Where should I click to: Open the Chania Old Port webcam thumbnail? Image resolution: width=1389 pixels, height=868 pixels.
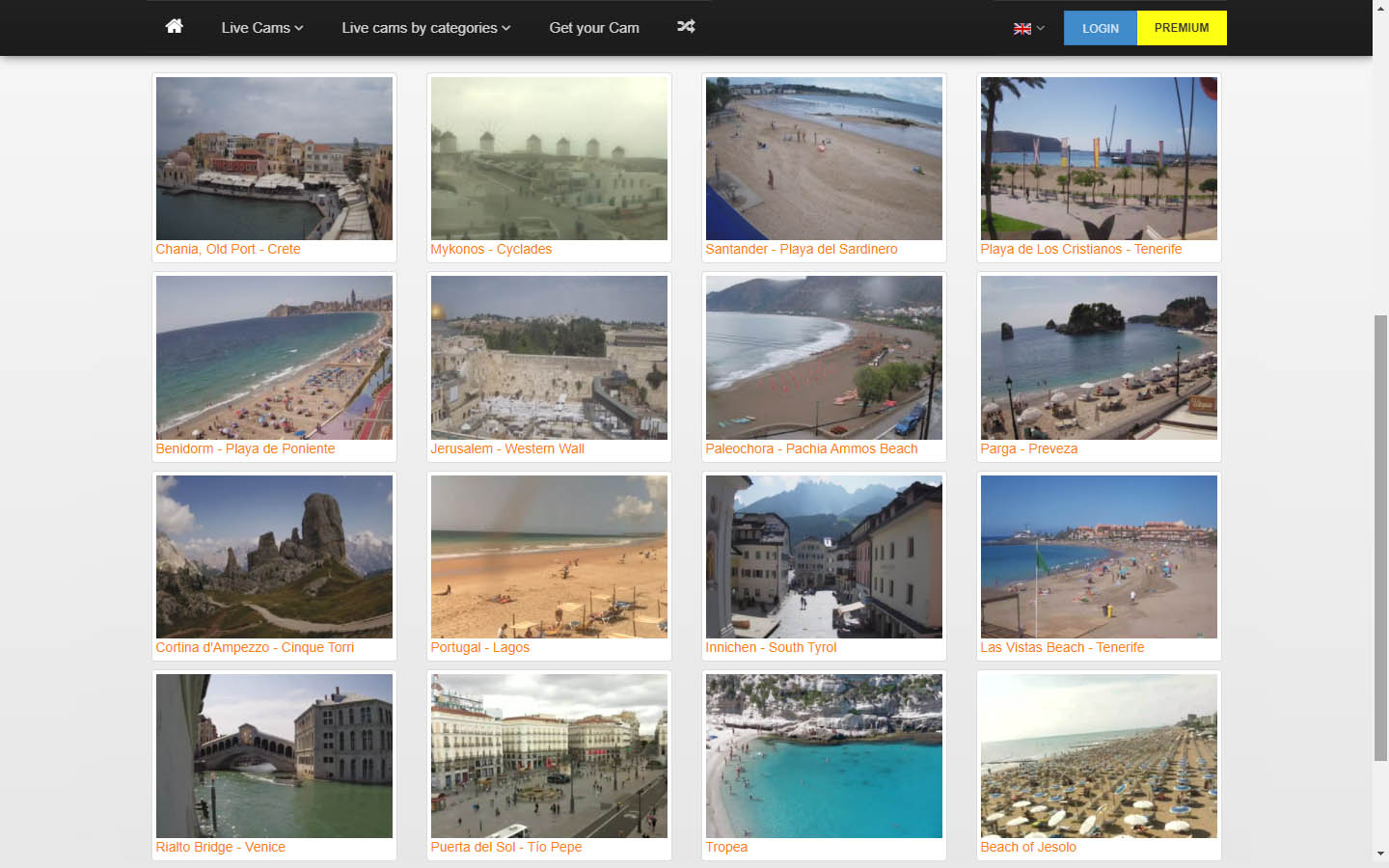coord(274,158)
